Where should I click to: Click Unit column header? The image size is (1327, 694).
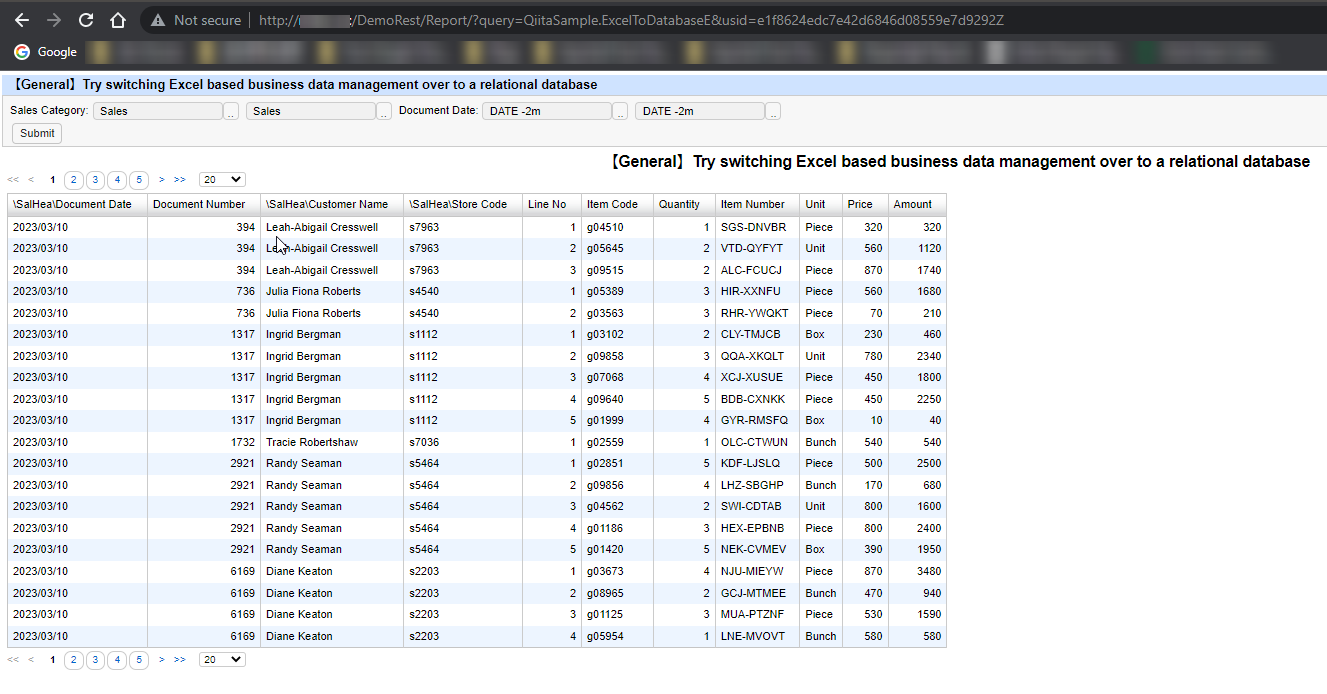tap(821, 204)
